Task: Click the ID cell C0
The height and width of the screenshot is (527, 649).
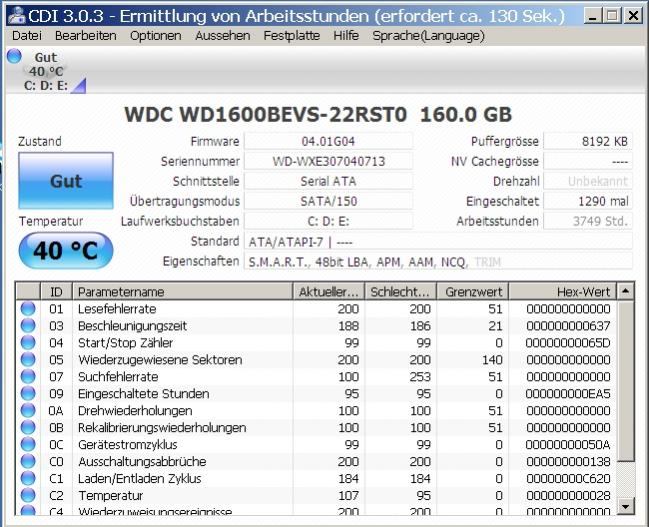Action: click(56, 462)
